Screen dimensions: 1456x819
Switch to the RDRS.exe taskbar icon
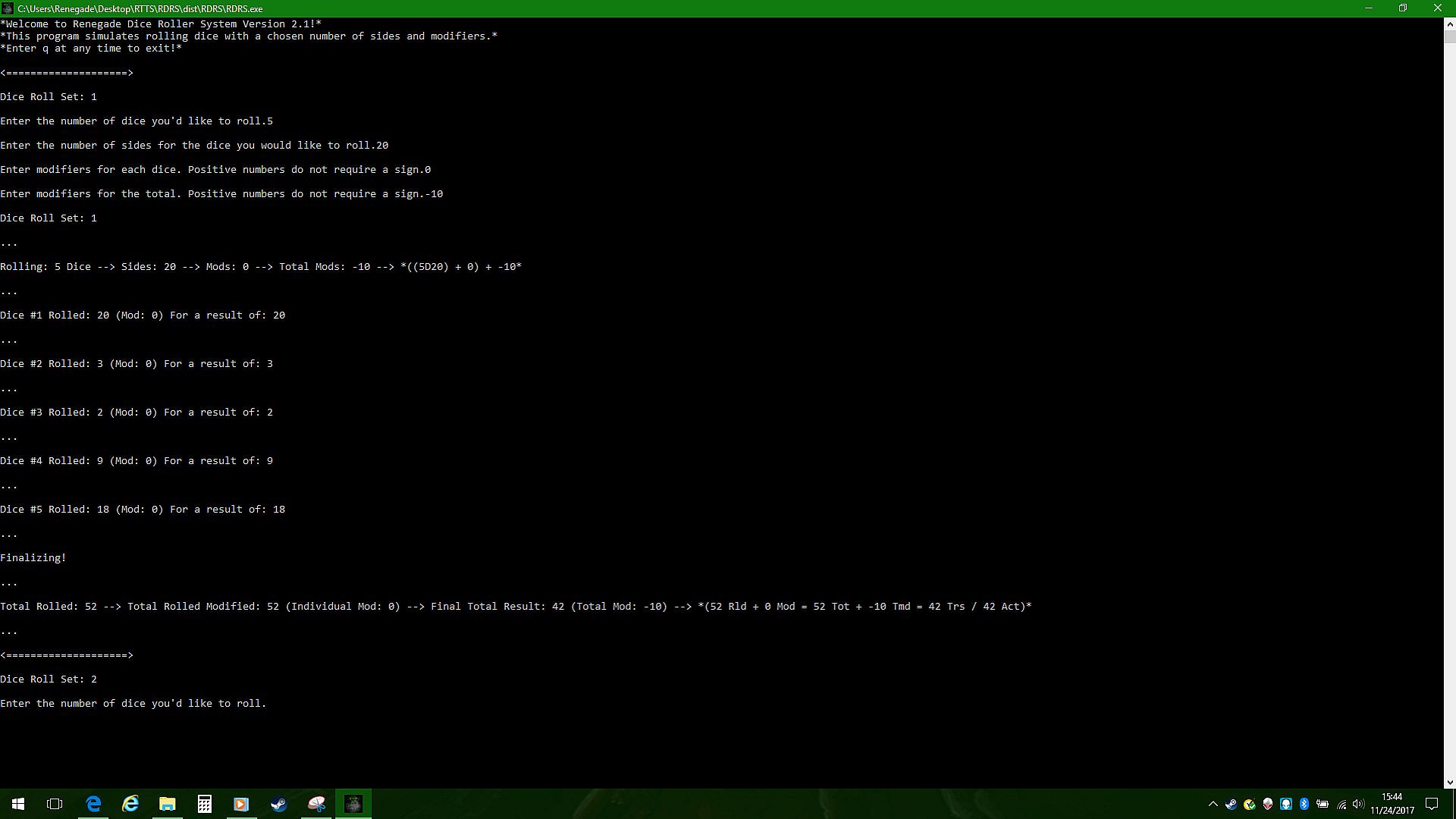[353, 804]
